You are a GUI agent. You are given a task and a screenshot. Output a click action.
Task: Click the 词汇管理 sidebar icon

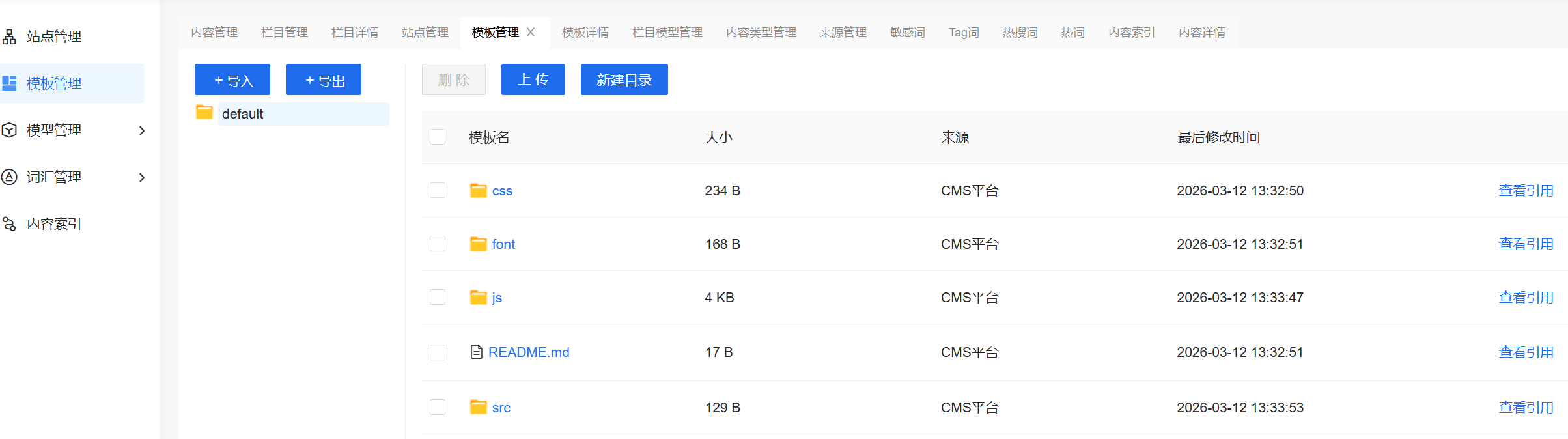pyautogui.click(x=9, y=177)
